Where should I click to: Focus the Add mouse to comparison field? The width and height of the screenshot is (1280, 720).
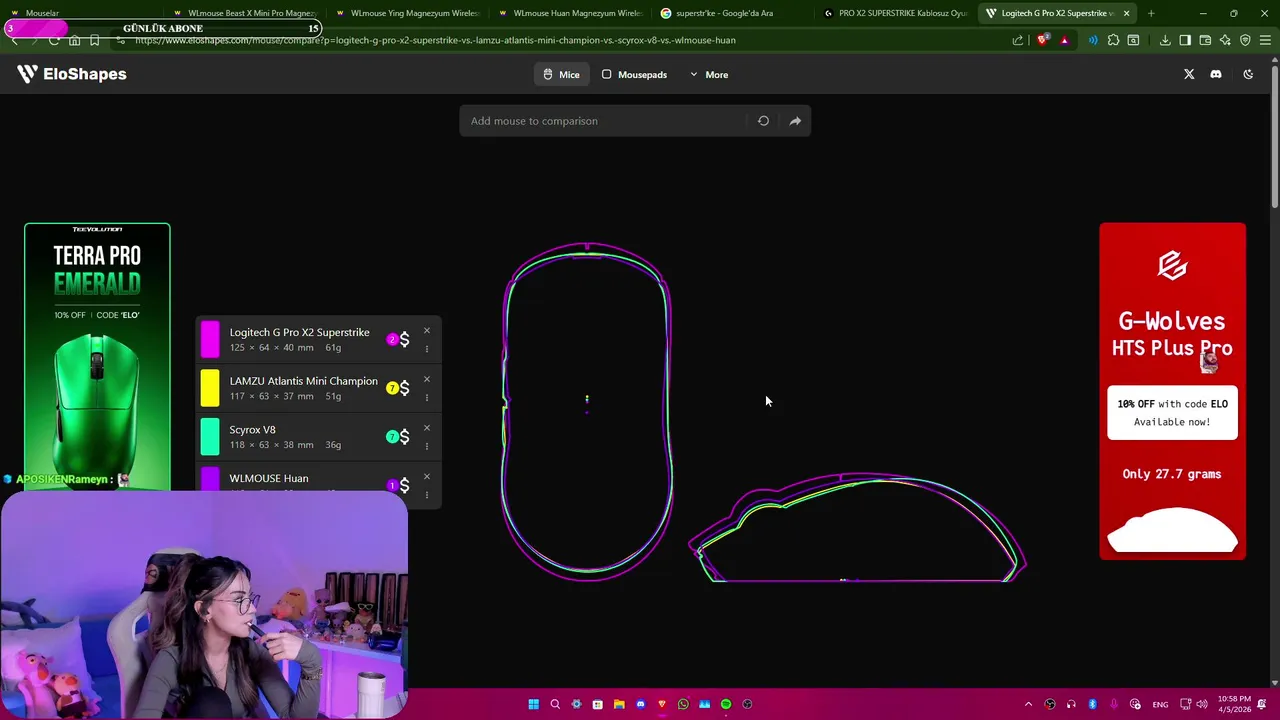(605, 121)
